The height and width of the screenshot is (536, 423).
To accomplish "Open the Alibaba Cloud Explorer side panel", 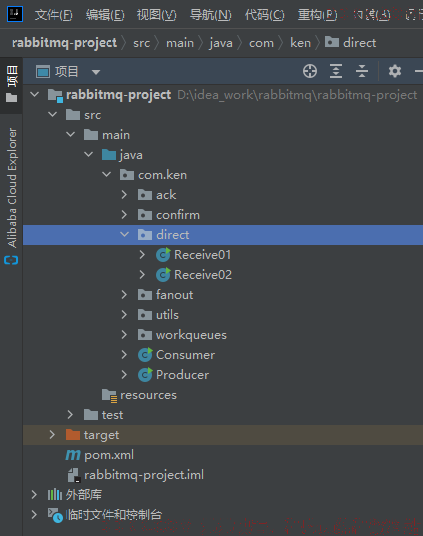I will [12, 196].
